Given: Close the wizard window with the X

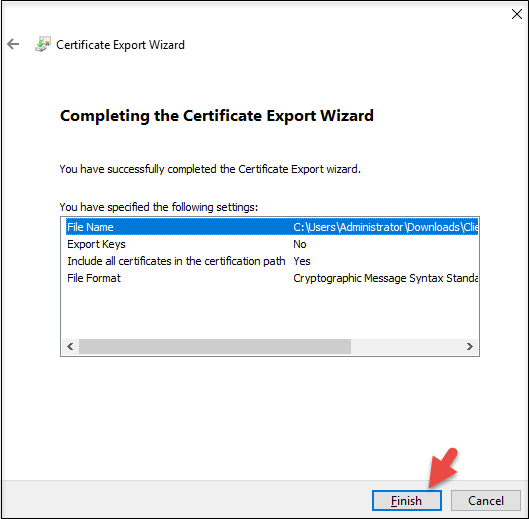Looking at the screenshot, I should pos(517,14).
